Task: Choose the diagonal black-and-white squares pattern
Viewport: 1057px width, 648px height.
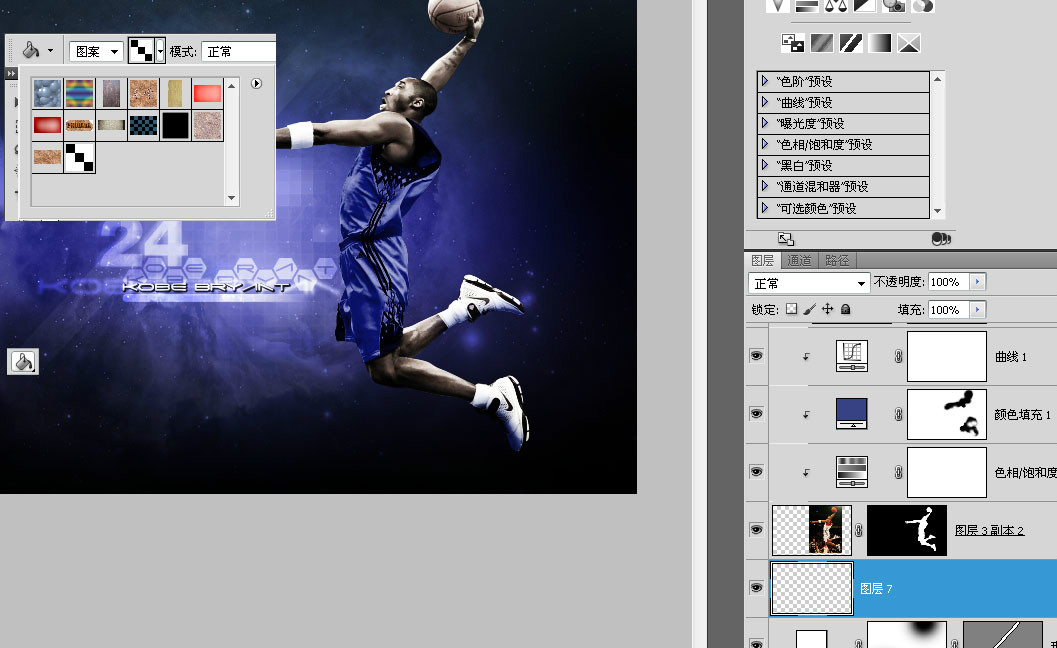Action: click(x=80, y=157)
